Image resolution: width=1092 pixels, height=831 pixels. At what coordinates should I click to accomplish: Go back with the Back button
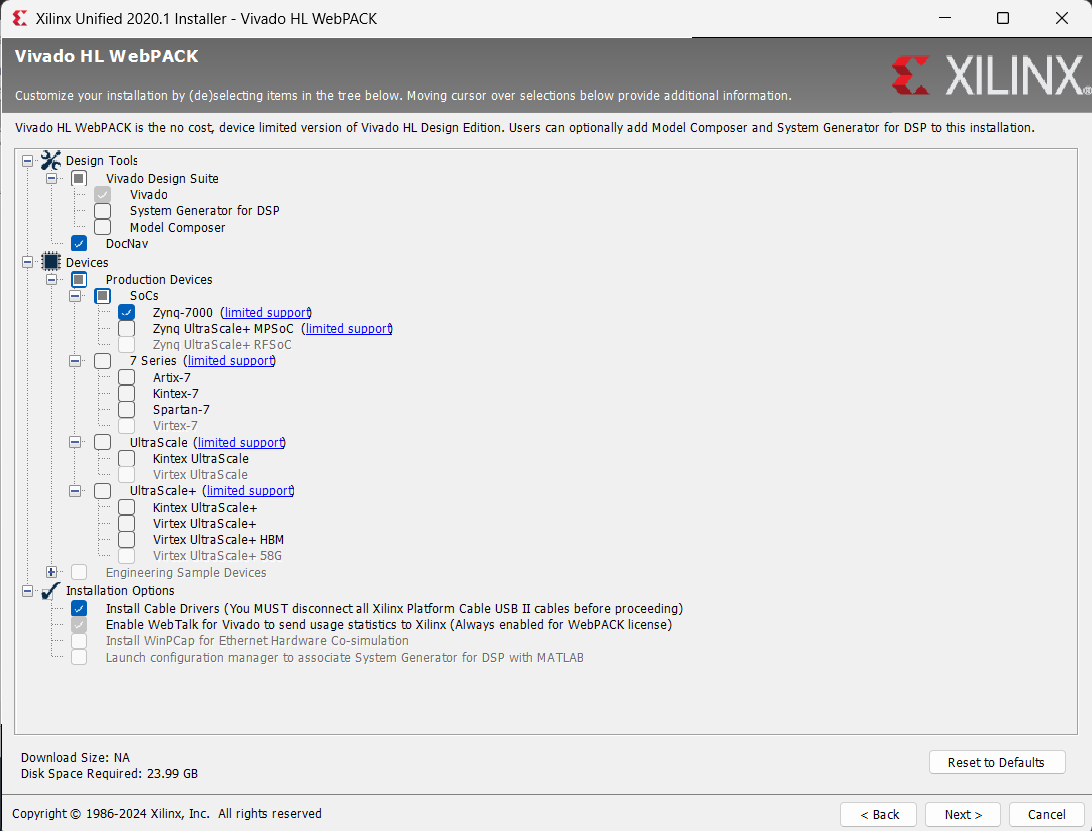click(x=880, y=814)
